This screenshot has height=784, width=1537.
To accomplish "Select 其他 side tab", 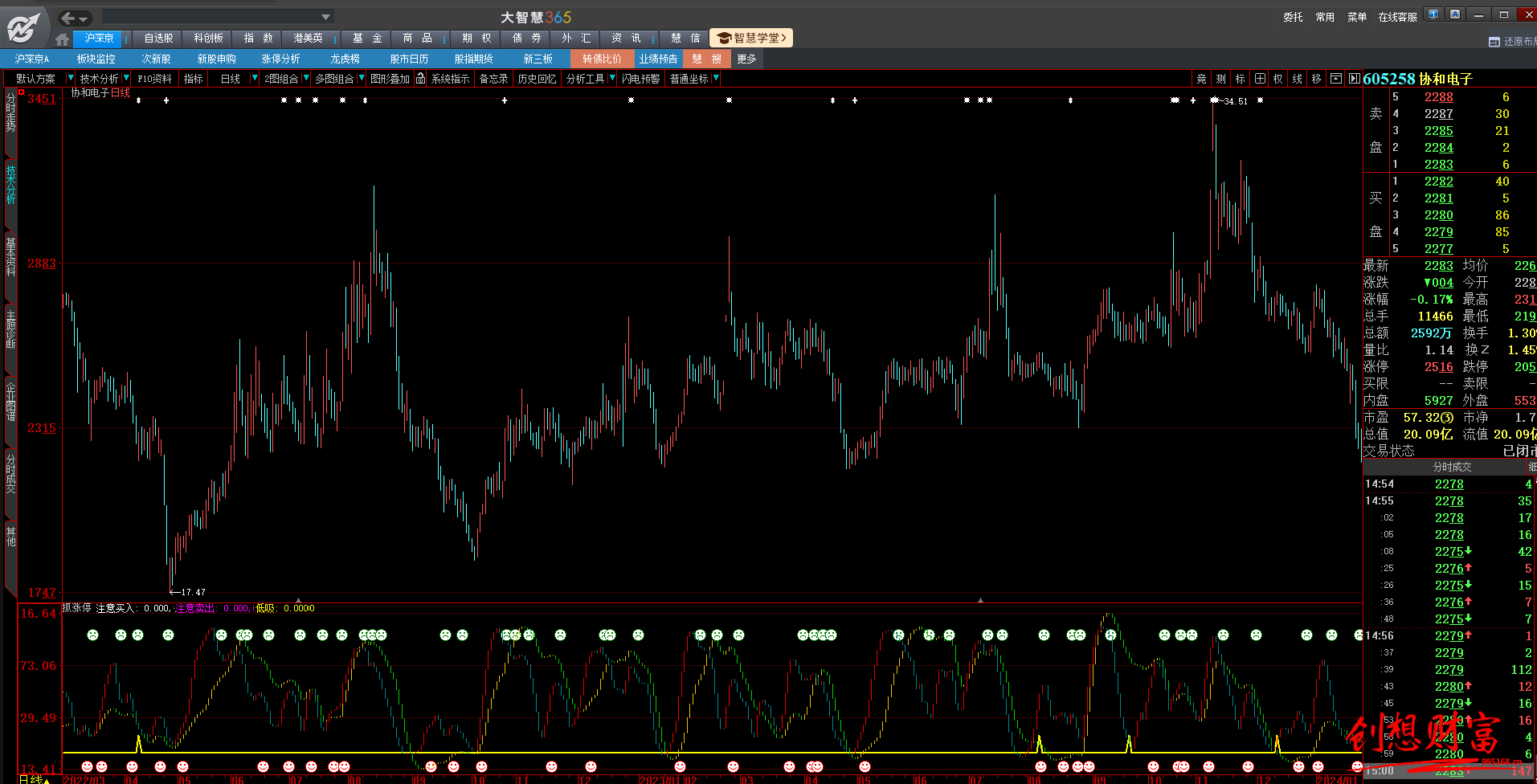I will pos(10,536).
